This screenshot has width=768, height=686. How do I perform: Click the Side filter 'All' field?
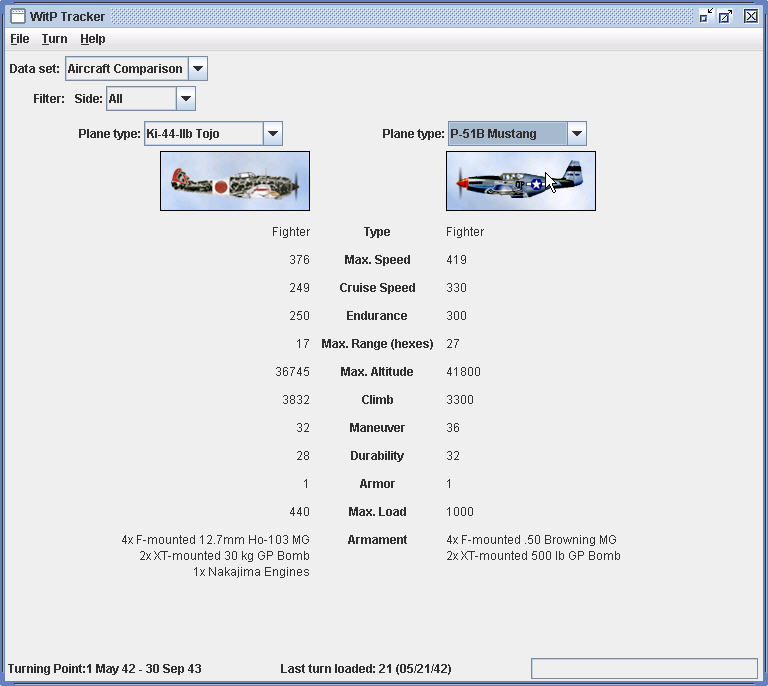point(142,98)
